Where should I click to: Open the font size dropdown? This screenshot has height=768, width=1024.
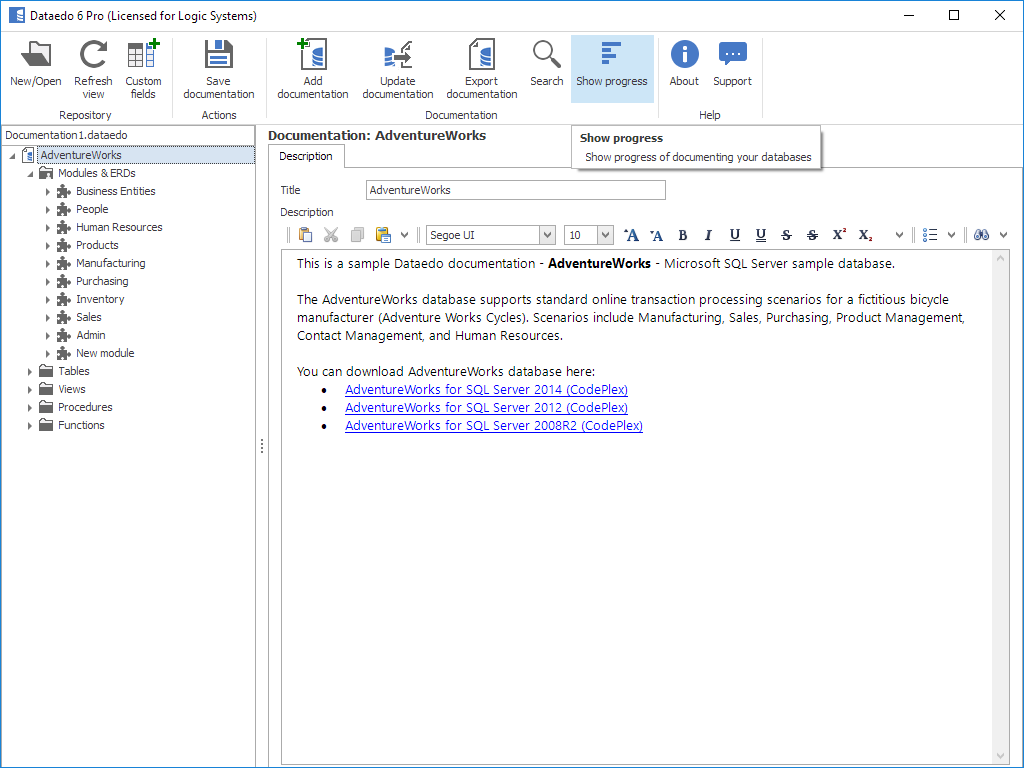point(605,235)
